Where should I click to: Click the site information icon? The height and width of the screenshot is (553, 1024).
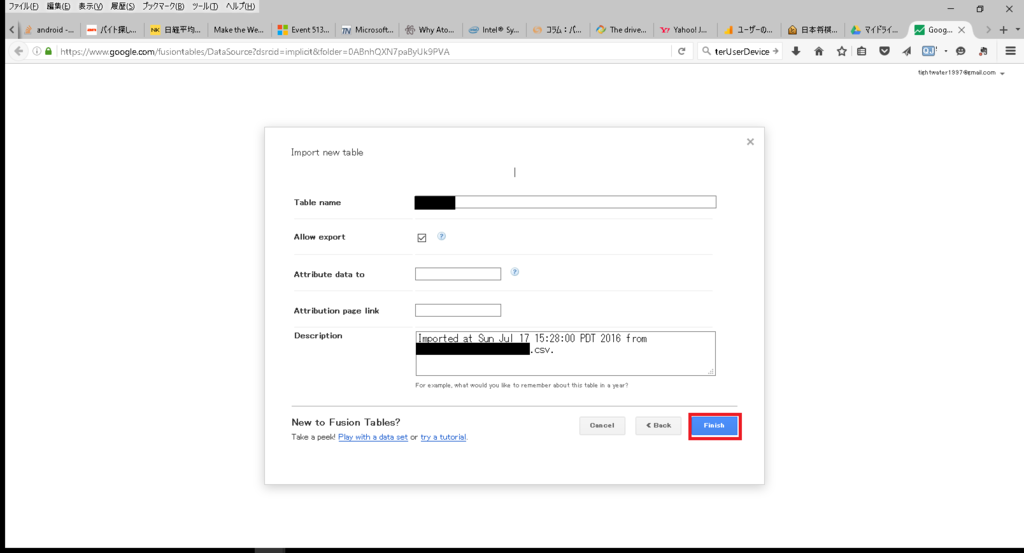37,52
